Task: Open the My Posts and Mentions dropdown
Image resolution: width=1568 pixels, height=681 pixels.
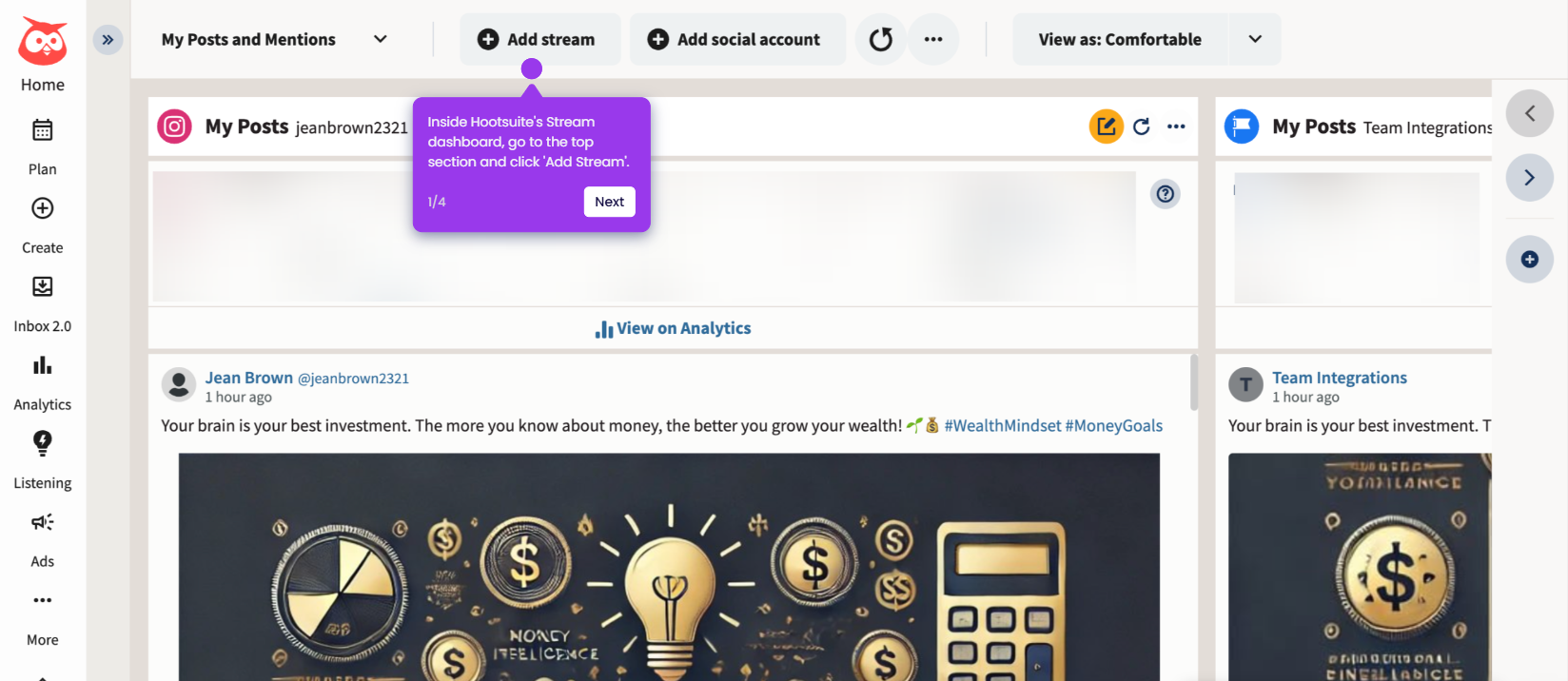Action: click(275, 39)
